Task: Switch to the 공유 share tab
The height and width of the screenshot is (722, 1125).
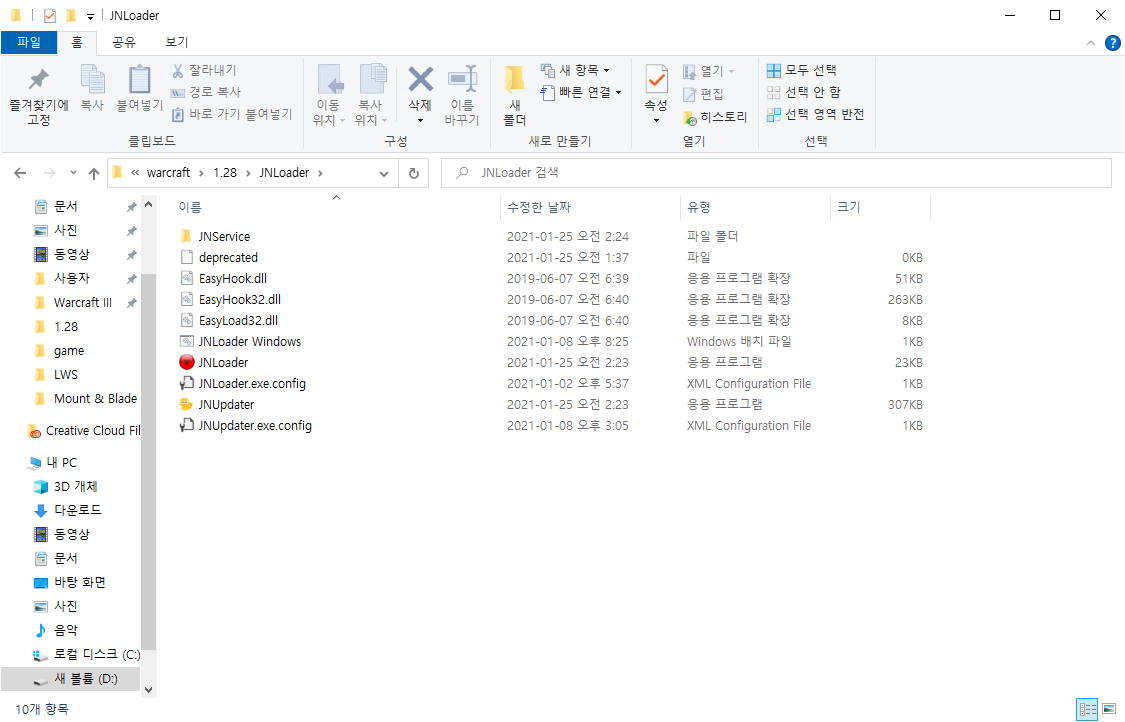Action: (x=124, y=42)
